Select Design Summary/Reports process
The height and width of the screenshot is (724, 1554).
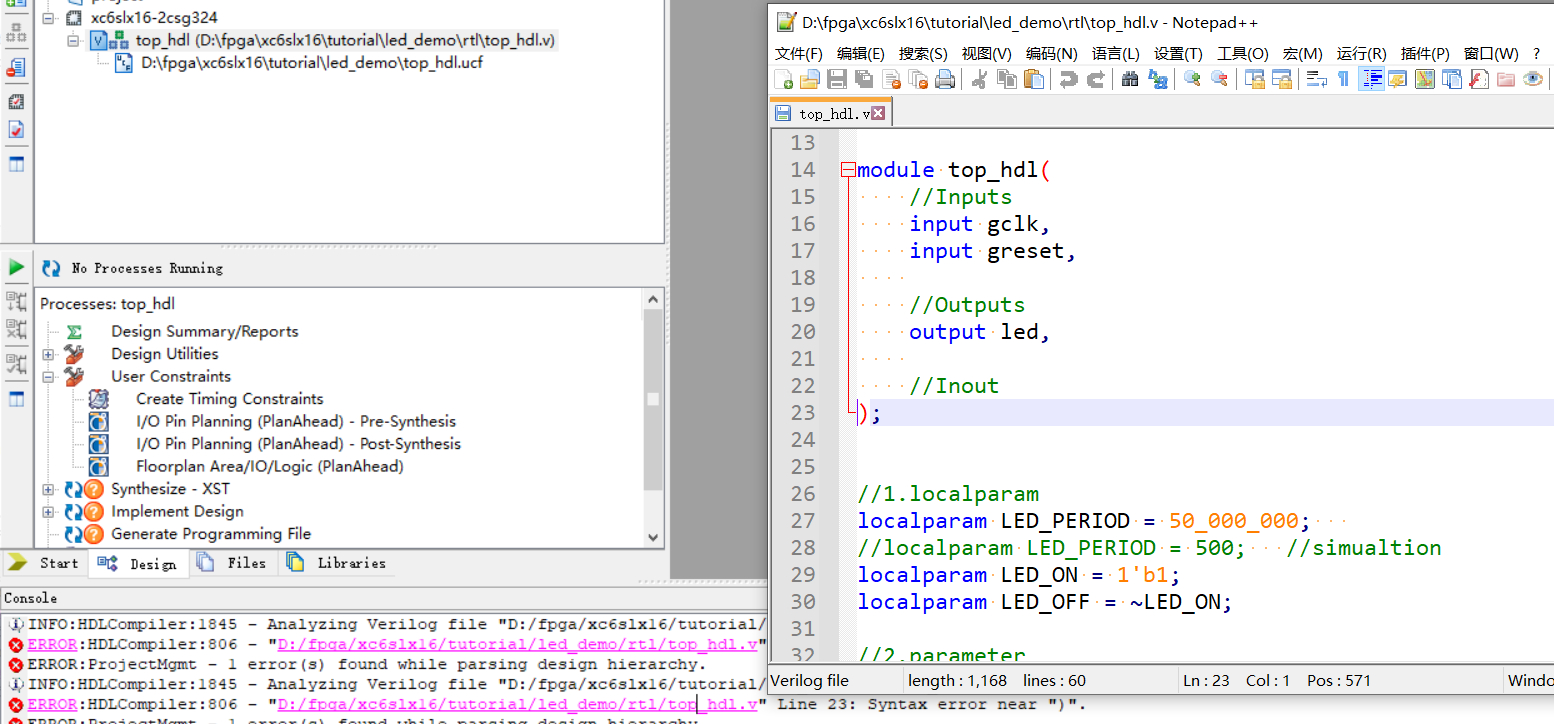click(204, 331)
